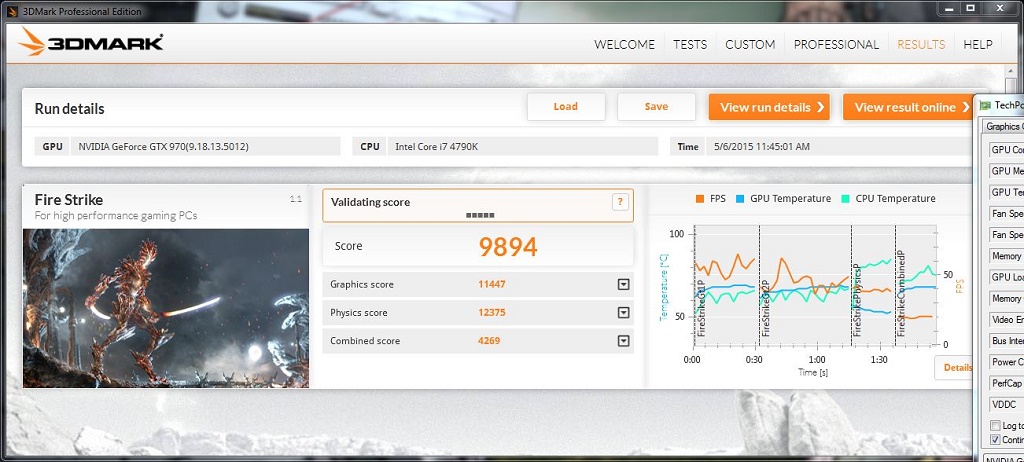
Task: Open the PROFESSIONAL tab
Action: pyautogui.click(x=836, y=44)
